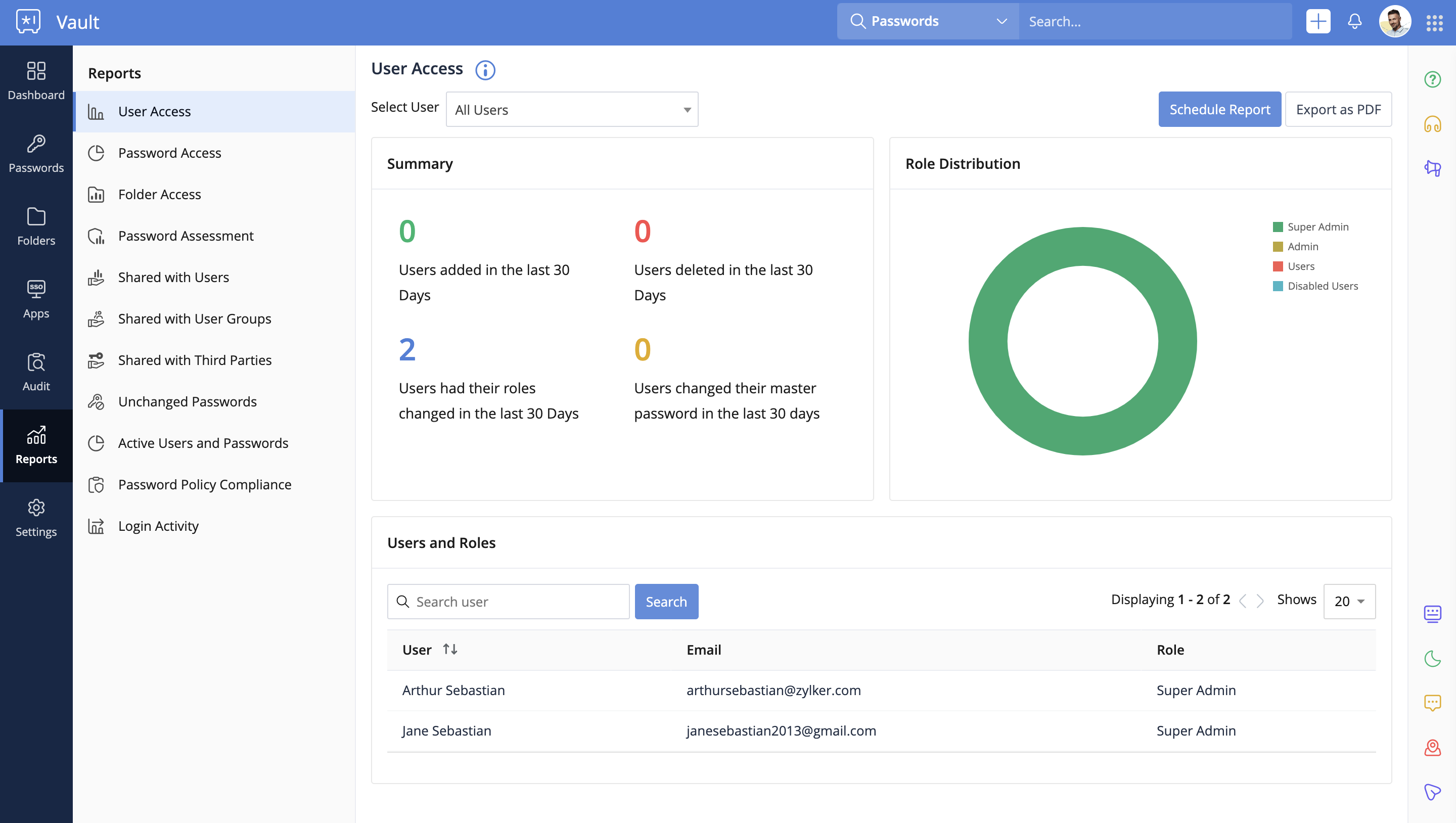Click the User Access info icon
This screenshot has height=823, width=1456.
485,70
